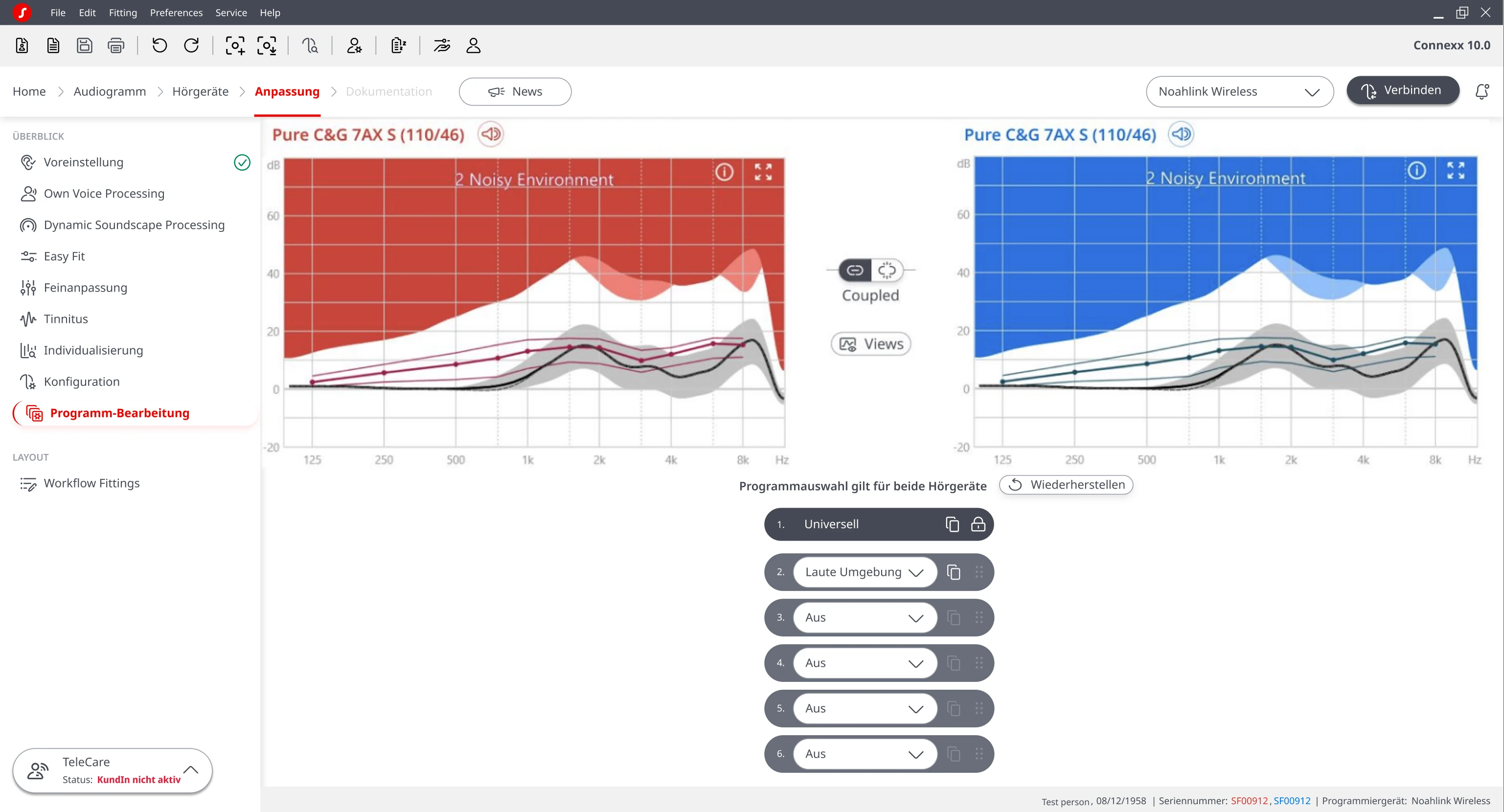This screenshot has height=812, width=1504.
Task: Open the document toolbar icon
Action: coord(53,45)
